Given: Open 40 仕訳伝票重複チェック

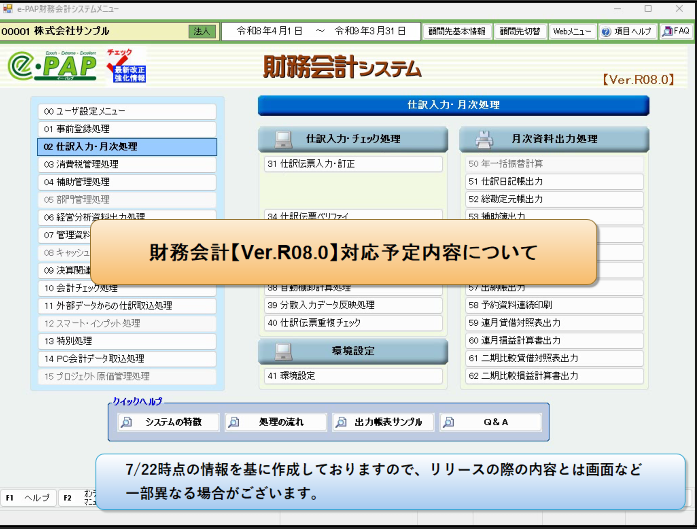Looking at the screenshot, I should pos(353,323).
